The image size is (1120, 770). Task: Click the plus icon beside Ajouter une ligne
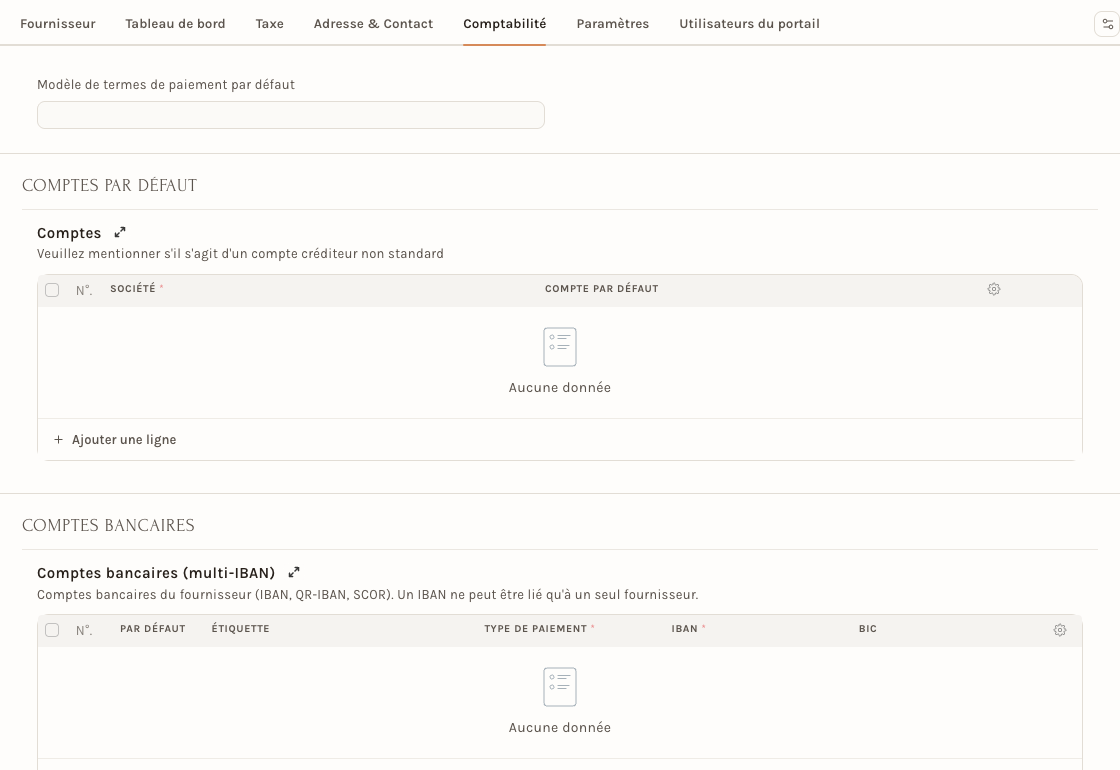pyautogui.click(x=59, y=439)
